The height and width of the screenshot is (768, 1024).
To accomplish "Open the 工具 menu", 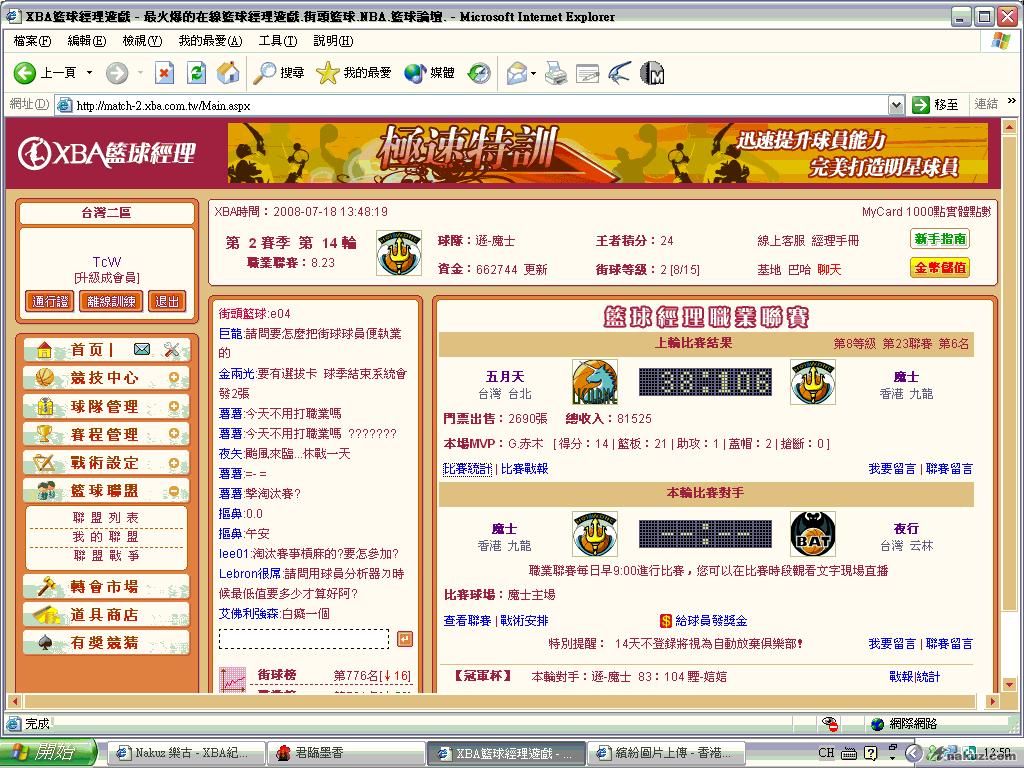I will click(x=278, y=41).
